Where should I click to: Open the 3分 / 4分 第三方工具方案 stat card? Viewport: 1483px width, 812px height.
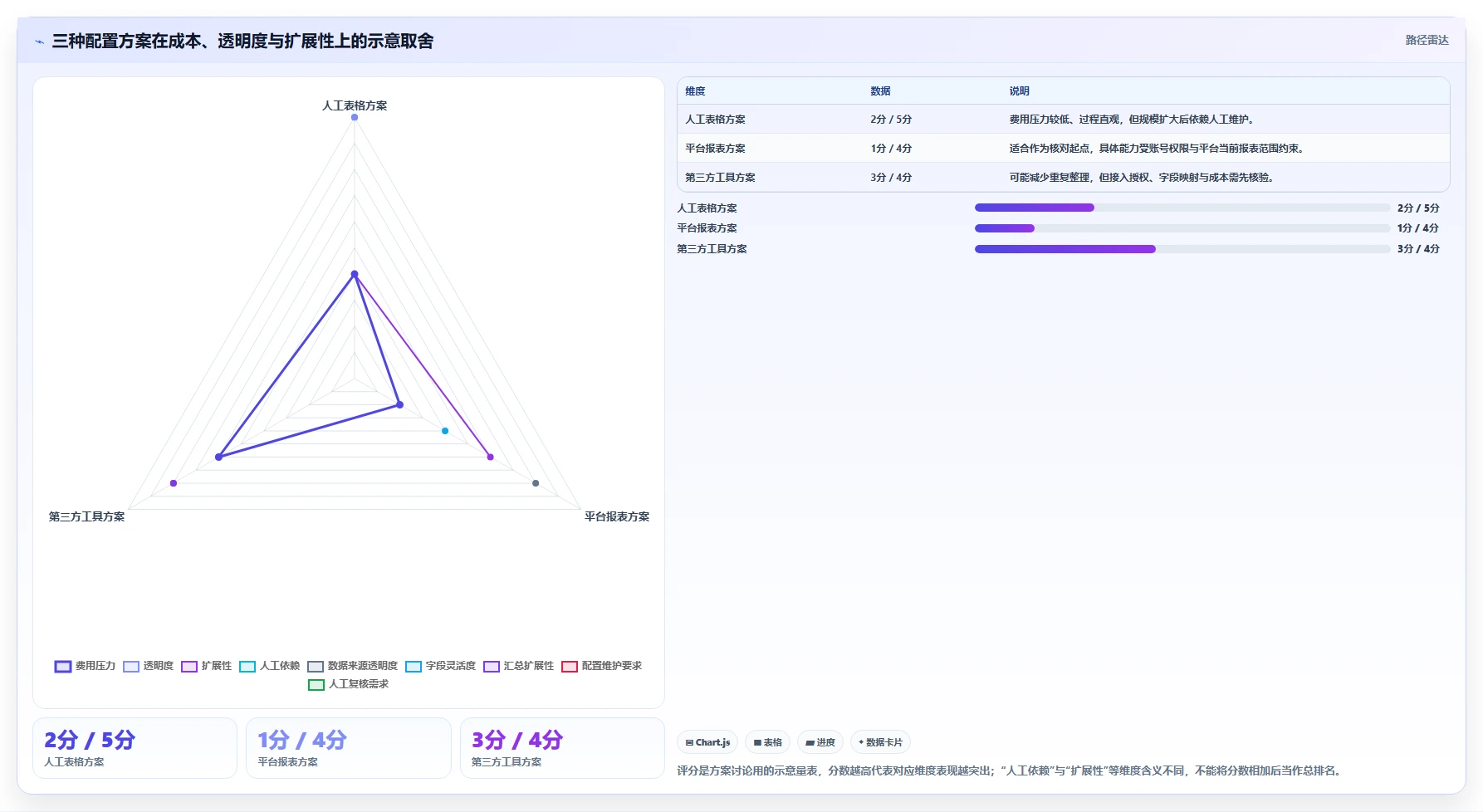click(x=562, y=748)
